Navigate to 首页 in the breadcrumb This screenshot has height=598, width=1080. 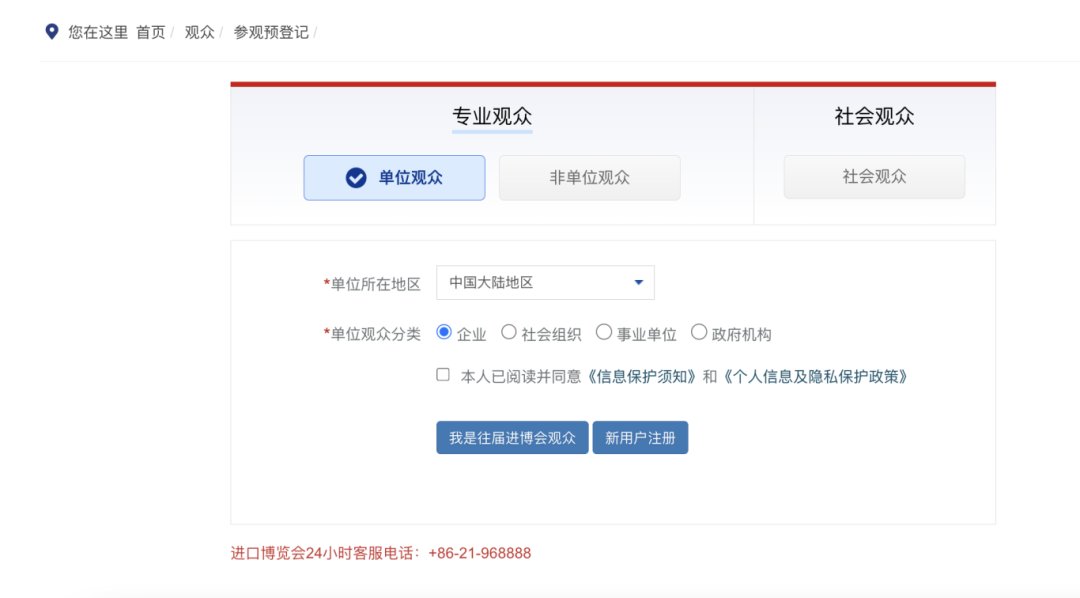click(150, 31)
